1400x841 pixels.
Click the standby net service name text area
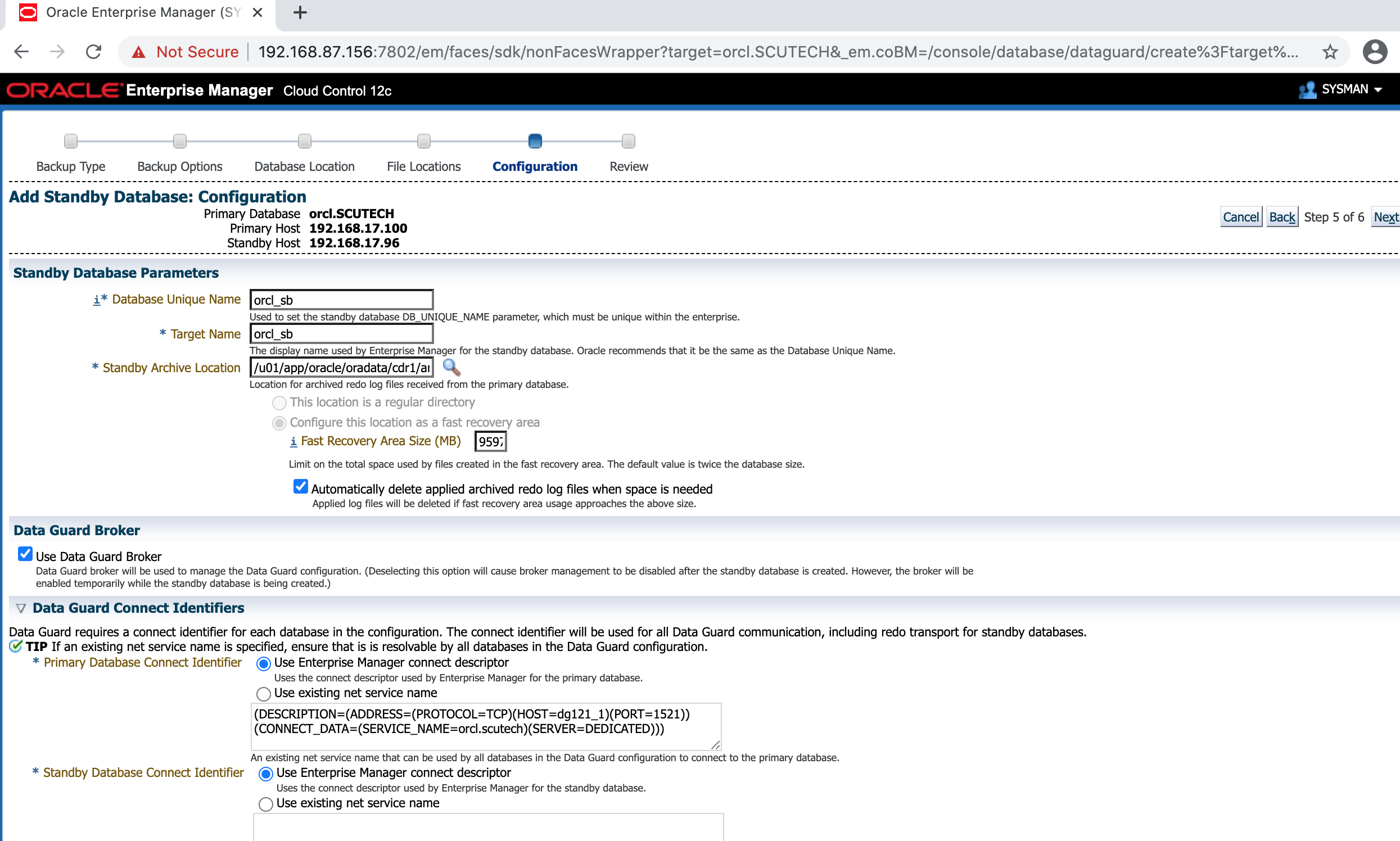[x=488, y=828]
